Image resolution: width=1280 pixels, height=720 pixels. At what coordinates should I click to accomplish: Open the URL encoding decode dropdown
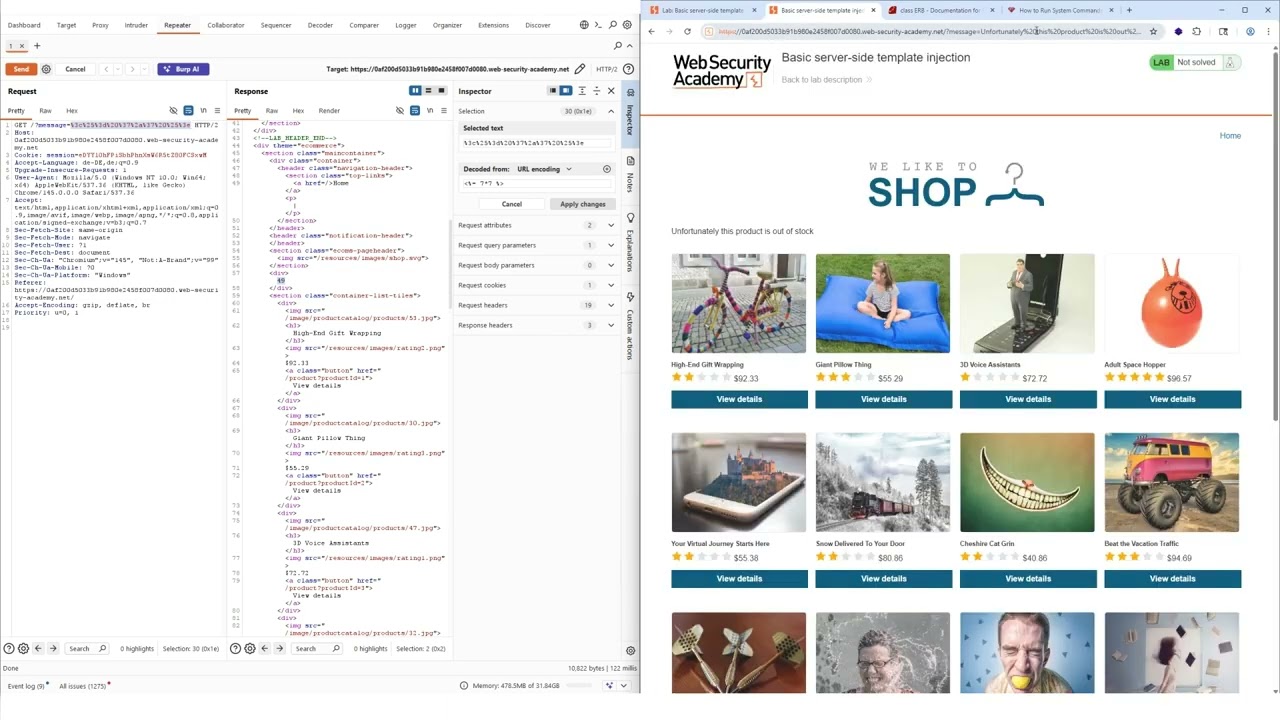coord(544,169)
